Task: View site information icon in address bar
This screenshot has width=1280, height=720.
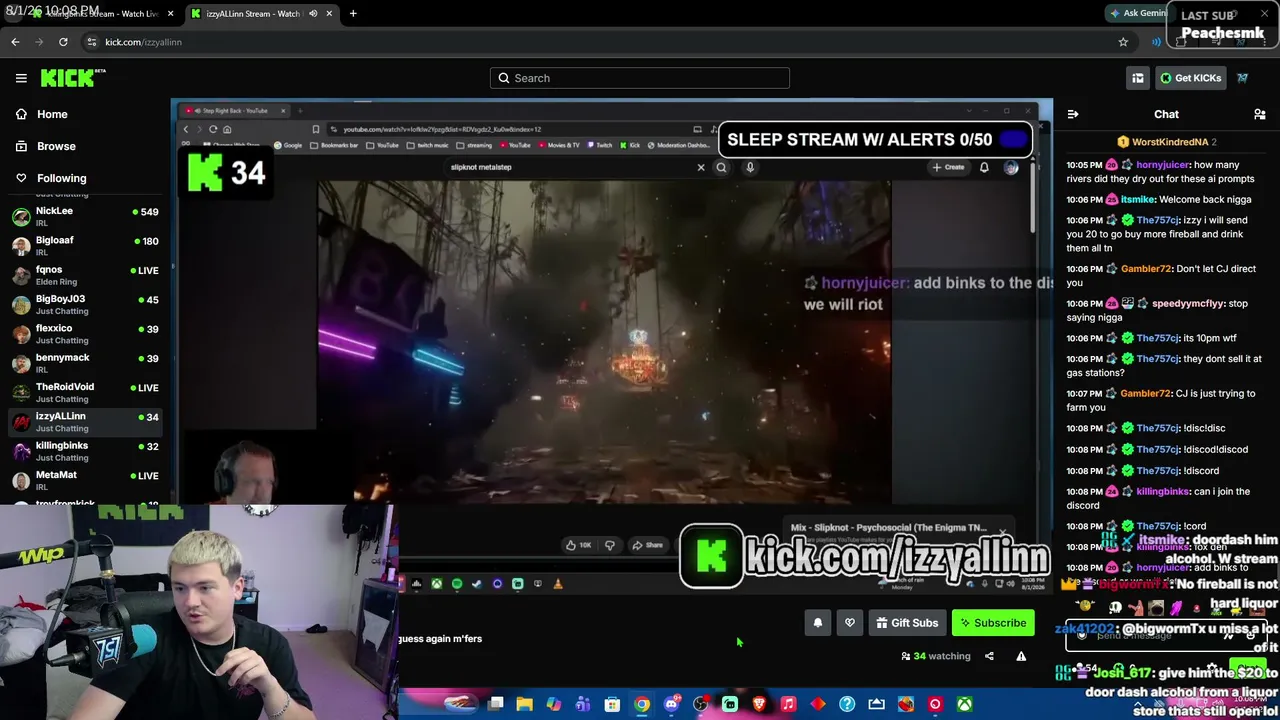Action: click(x=91, y=42)
